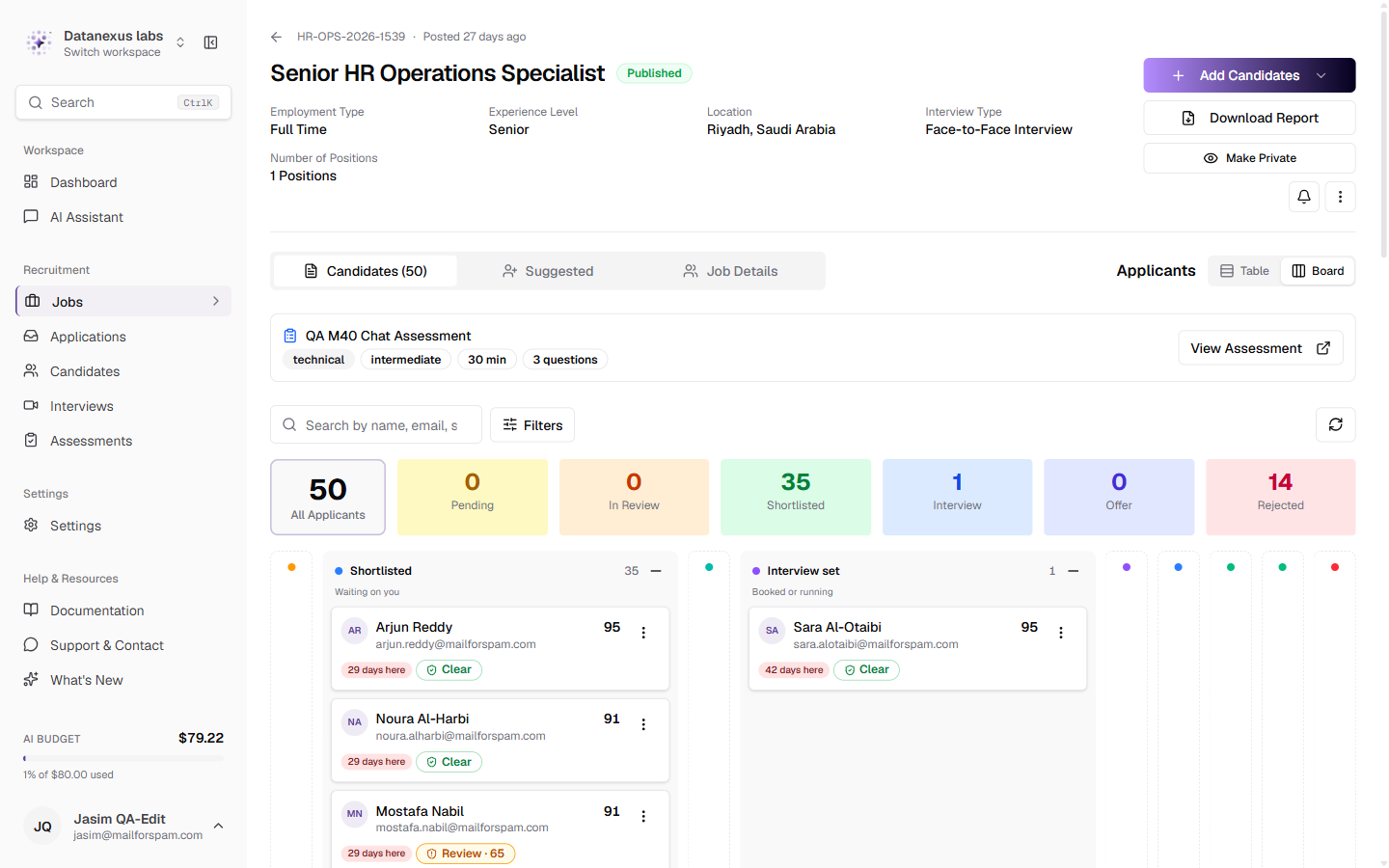
Task: Open Dashboard from the sidebar
Action: coord(123,182)
